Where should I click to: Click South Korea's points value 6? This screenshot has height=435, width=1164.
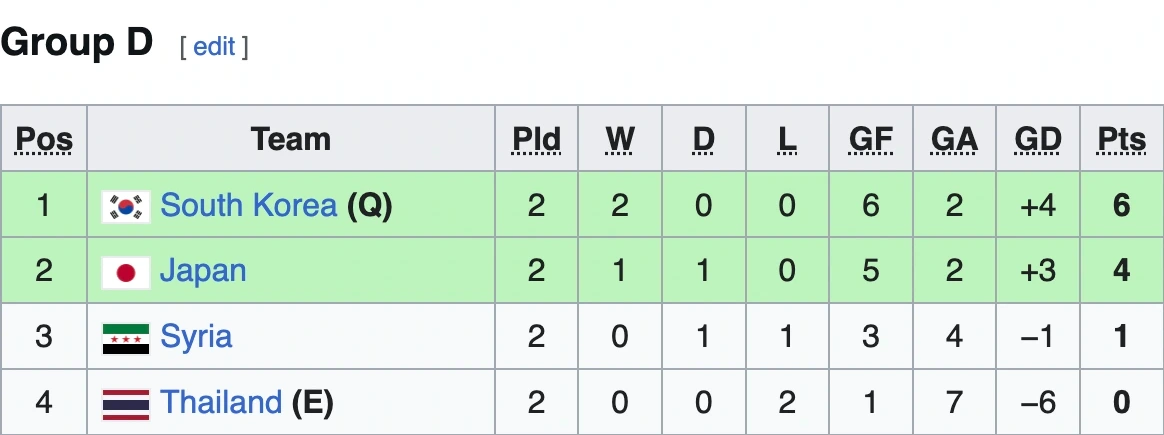1121,205
